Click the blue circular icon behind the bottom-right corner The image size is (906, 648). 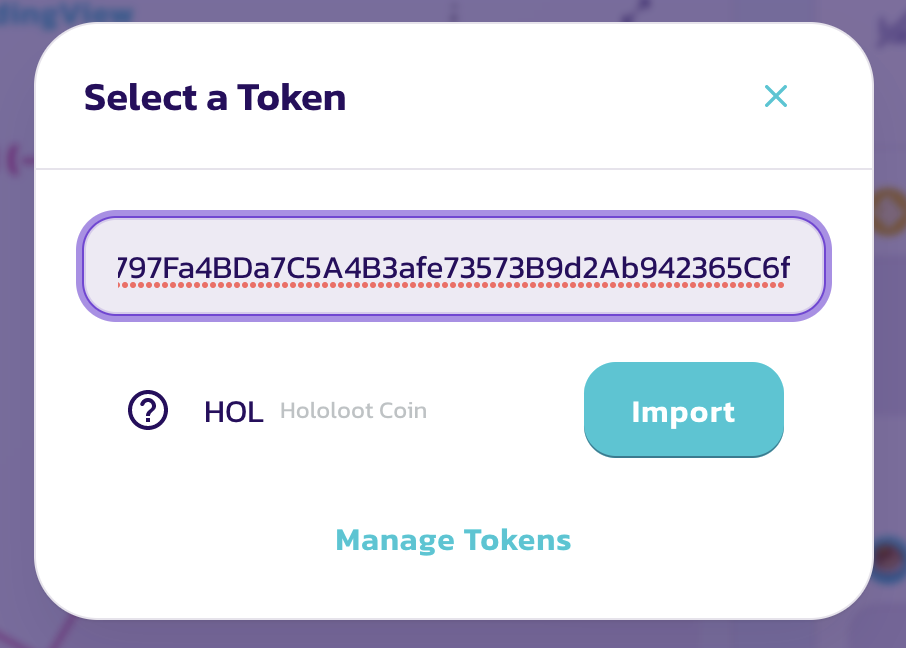[x=887, y=562]
